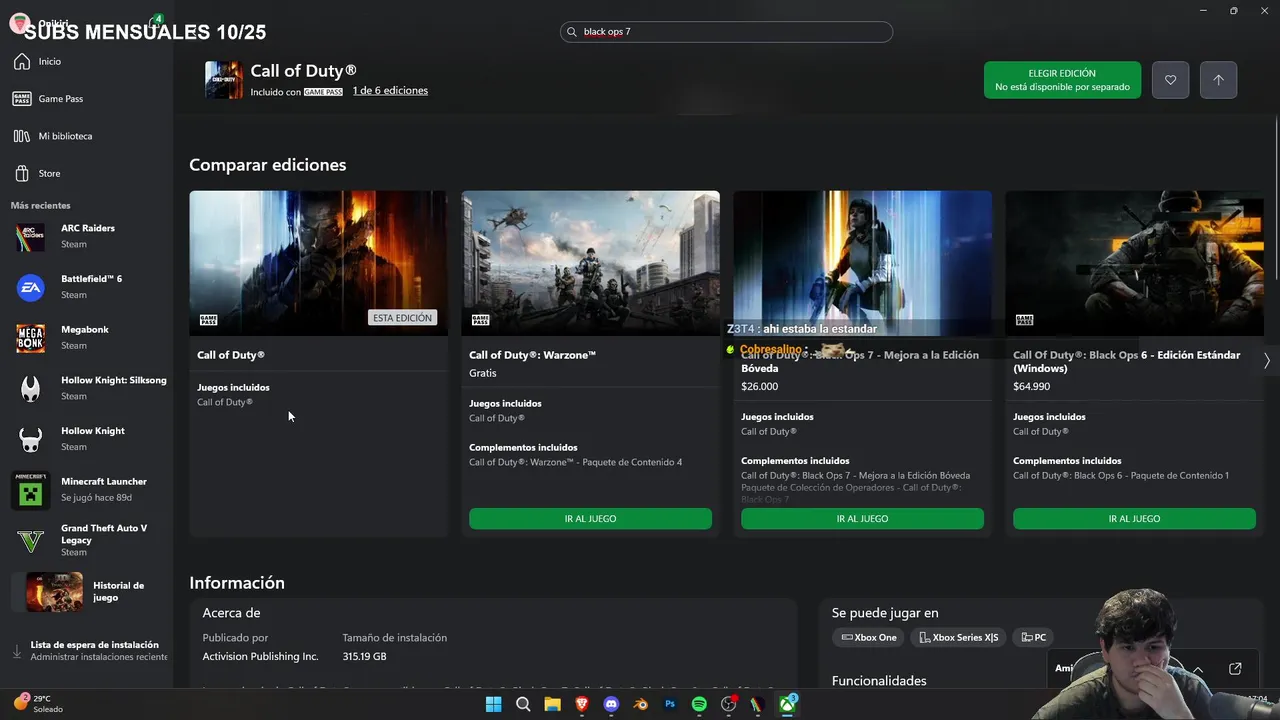Image resolution: width=1280 pixels, height=720 pixels.
Task: Open Black Ops 6 Edición Estándar card image
Action: pyautogui.click(x=1134, y=263)
